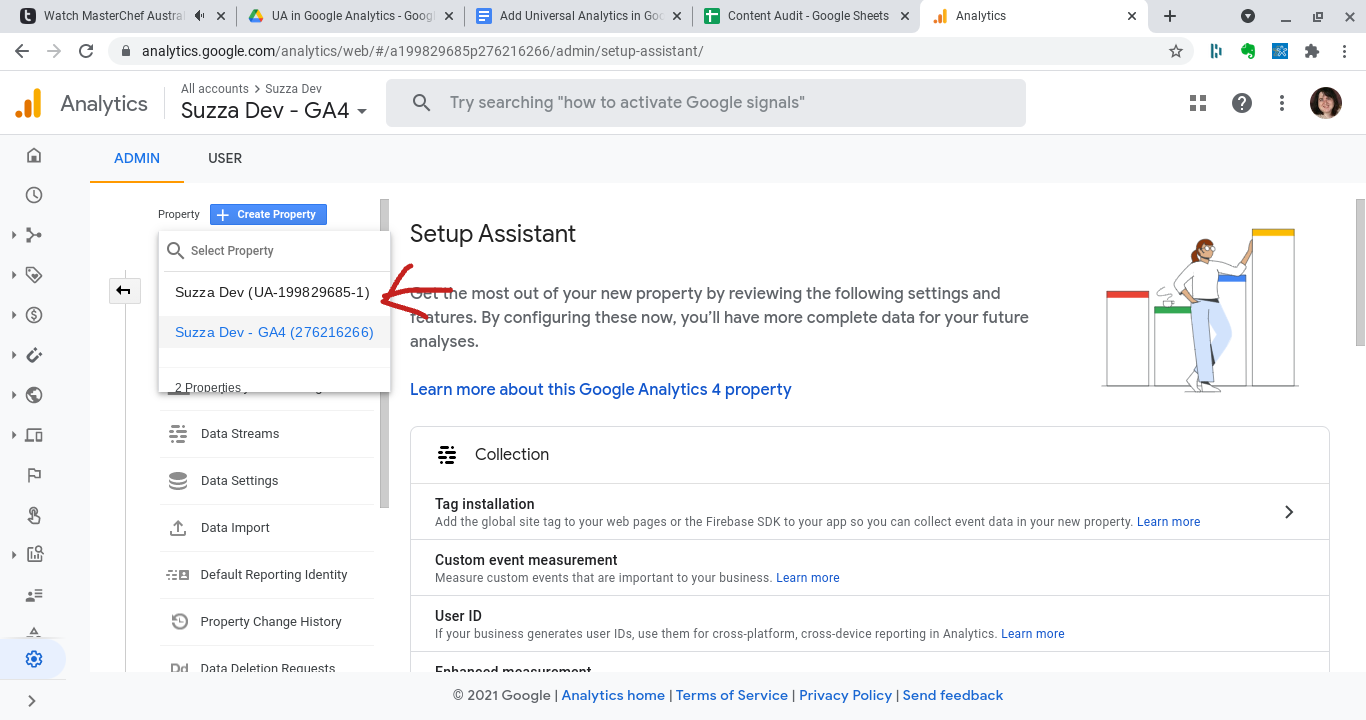Image resolution: width=1366 pixels, height=720 pixels.
Task: Open the Demographics globe icon
Action: [34, 395]
